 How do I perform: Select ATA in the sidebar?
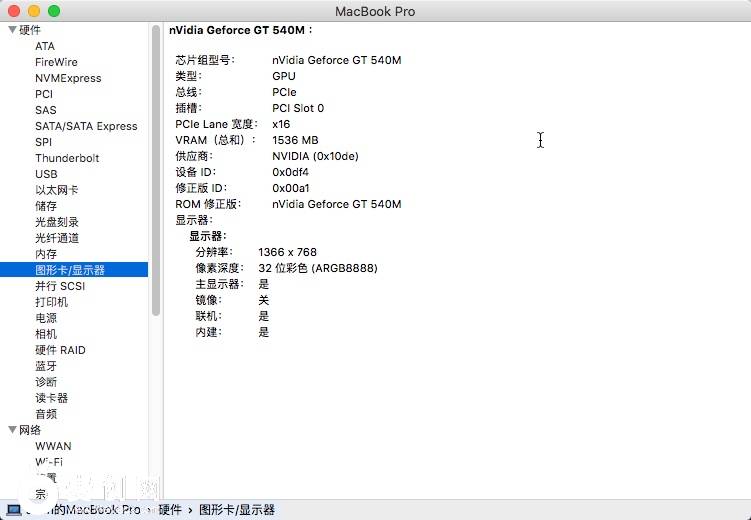pos(45,46)
